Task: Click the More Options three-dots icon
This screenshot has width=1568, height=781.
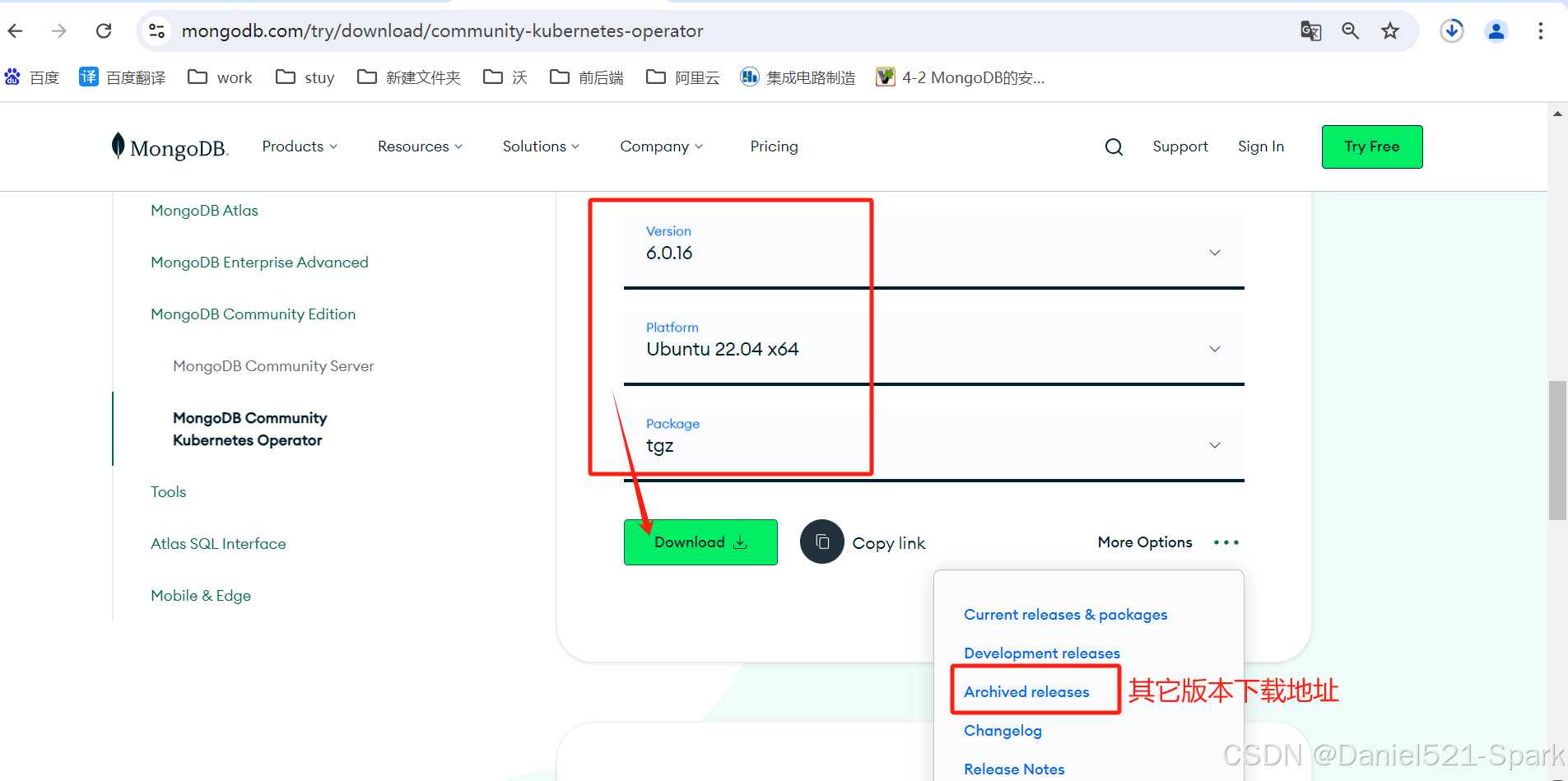Action: [1226, 542]
